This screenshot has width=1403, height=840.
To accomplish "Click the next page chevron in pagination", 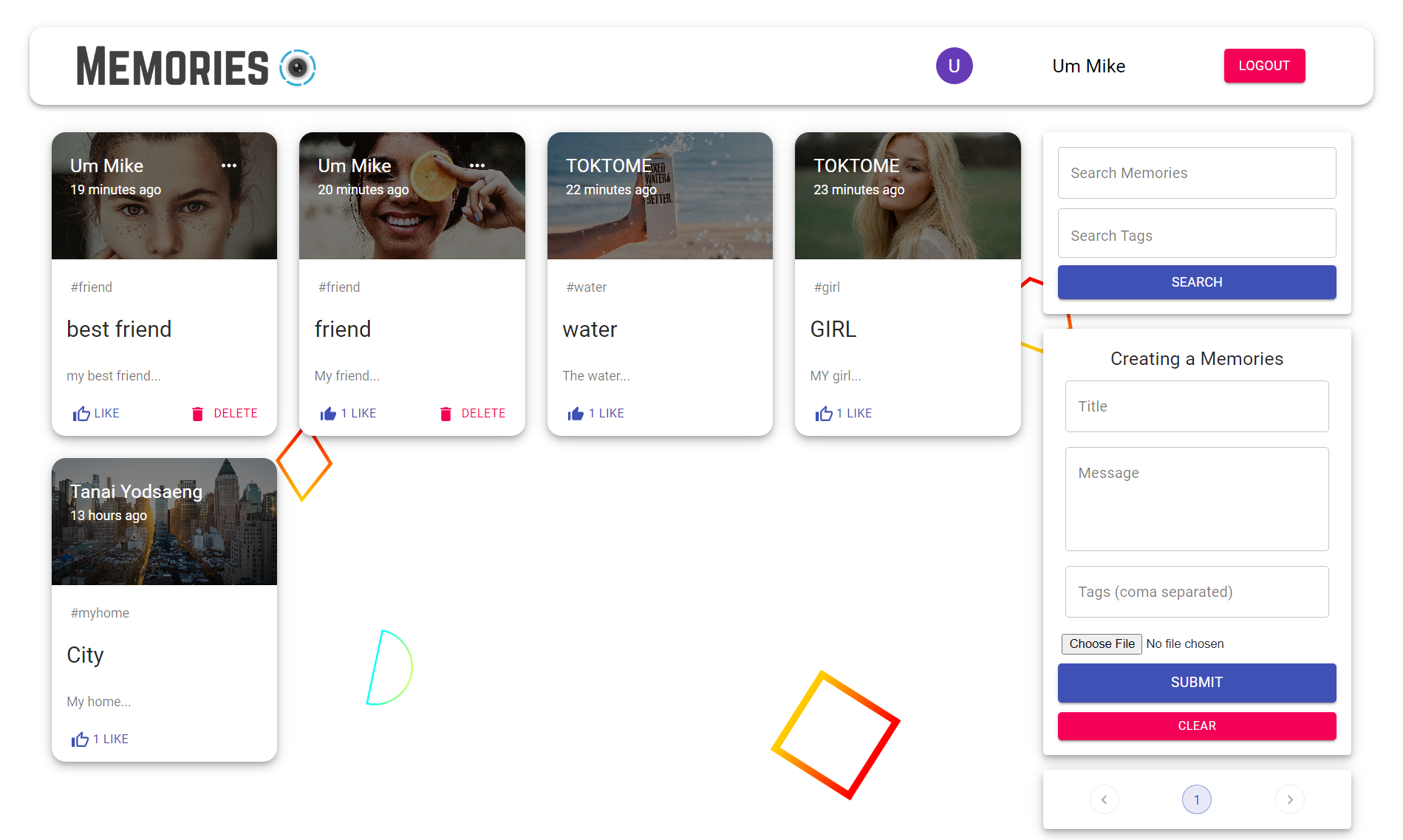I will click(1289, 799).
